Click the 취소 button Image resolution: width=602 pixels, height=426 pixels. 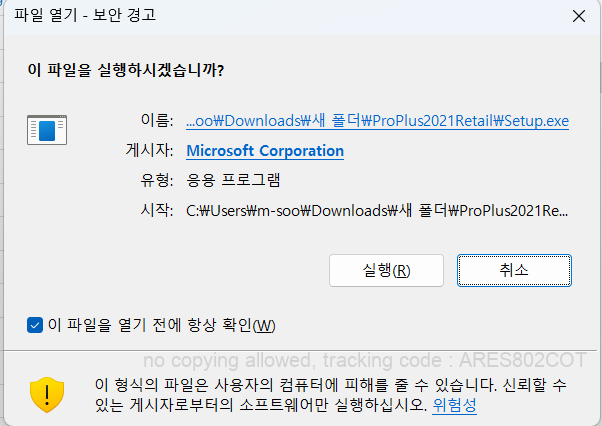click(x=514, y=271)
